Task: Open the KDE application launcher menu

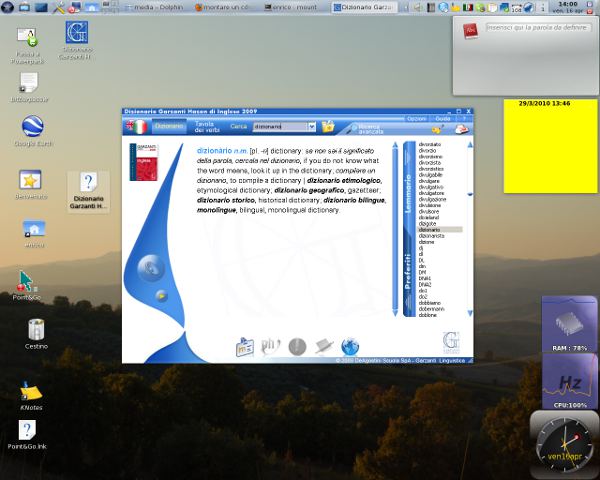Action: 7,7
